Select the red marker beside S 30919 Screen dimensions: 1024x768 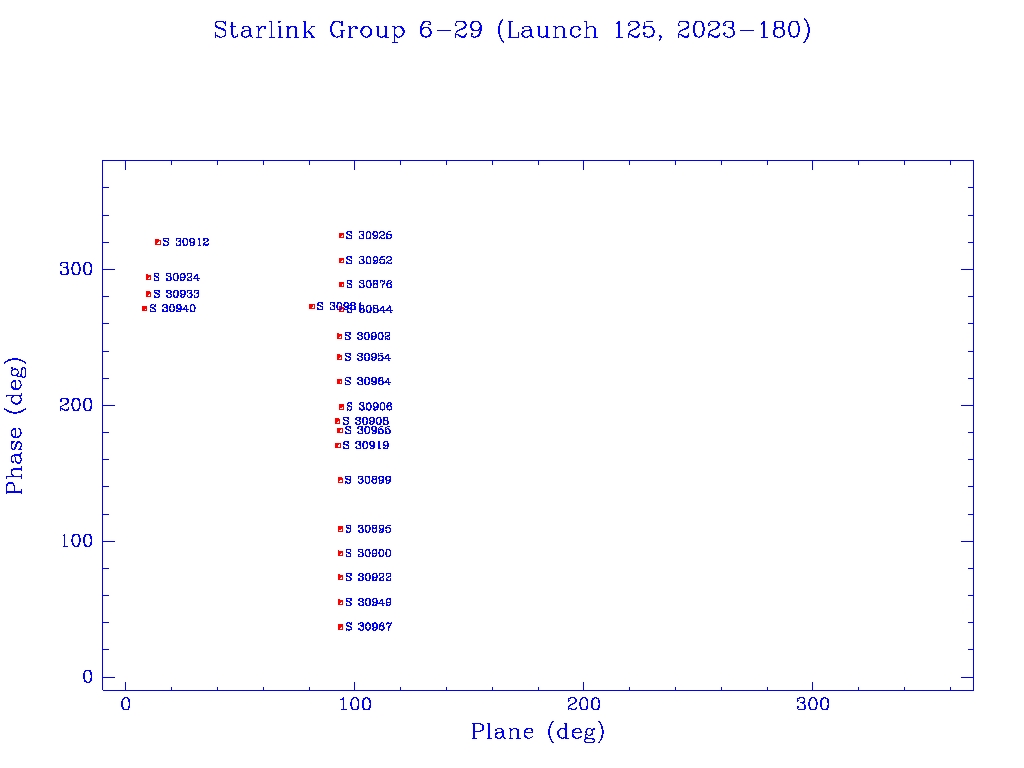click(x=338, y=445)
